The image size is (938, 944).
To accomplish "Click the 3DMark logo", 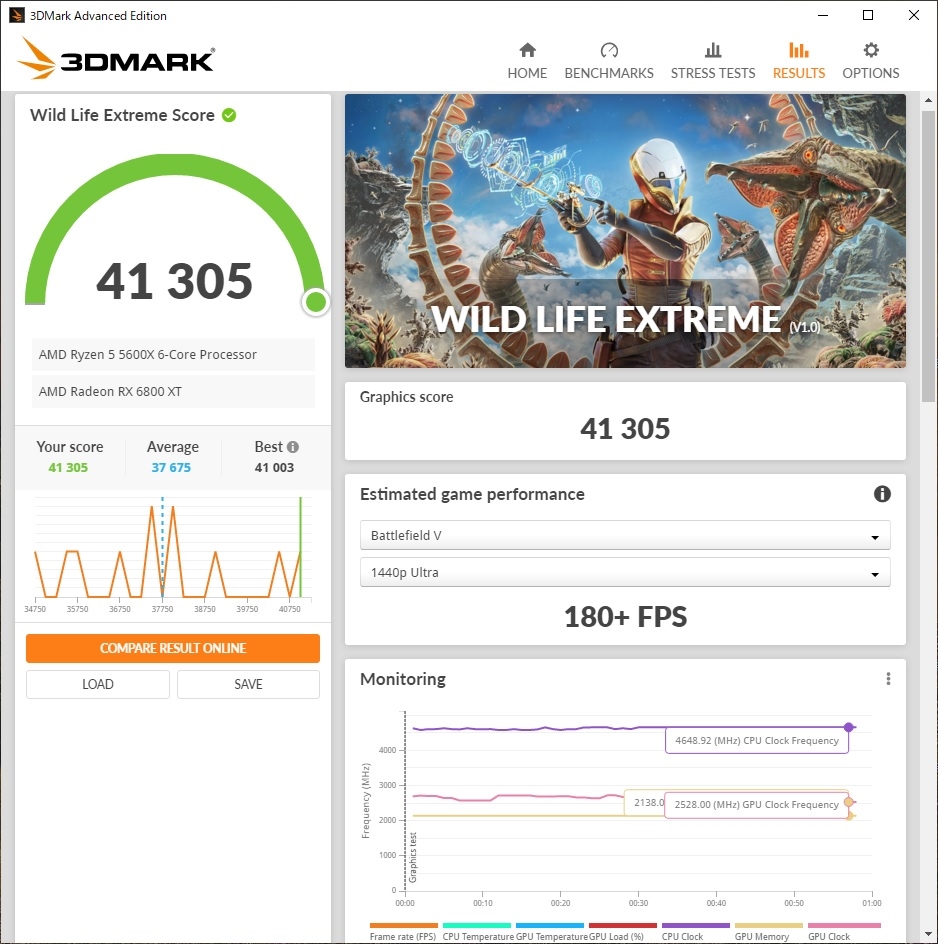I will [x=116, y=58].
